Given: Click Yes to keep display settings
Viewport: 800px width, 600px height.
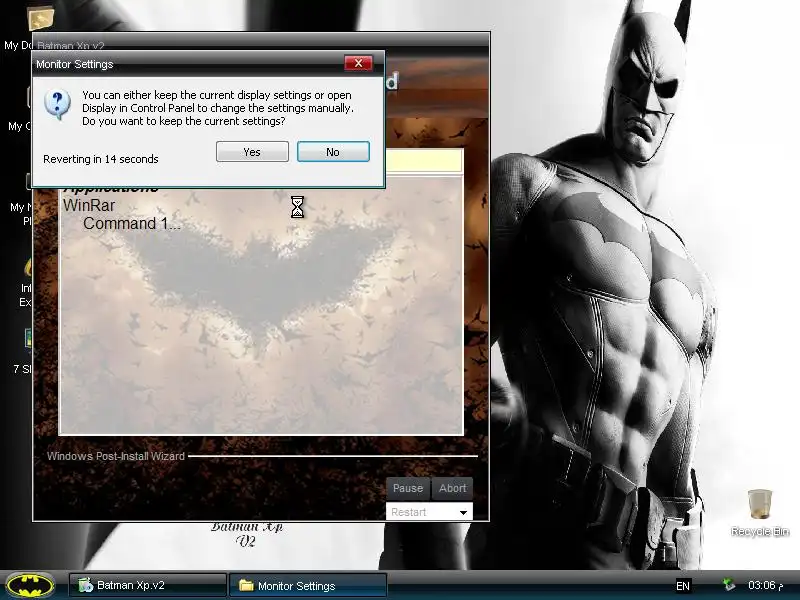Looking at the screenshot, I should point(252,152).
